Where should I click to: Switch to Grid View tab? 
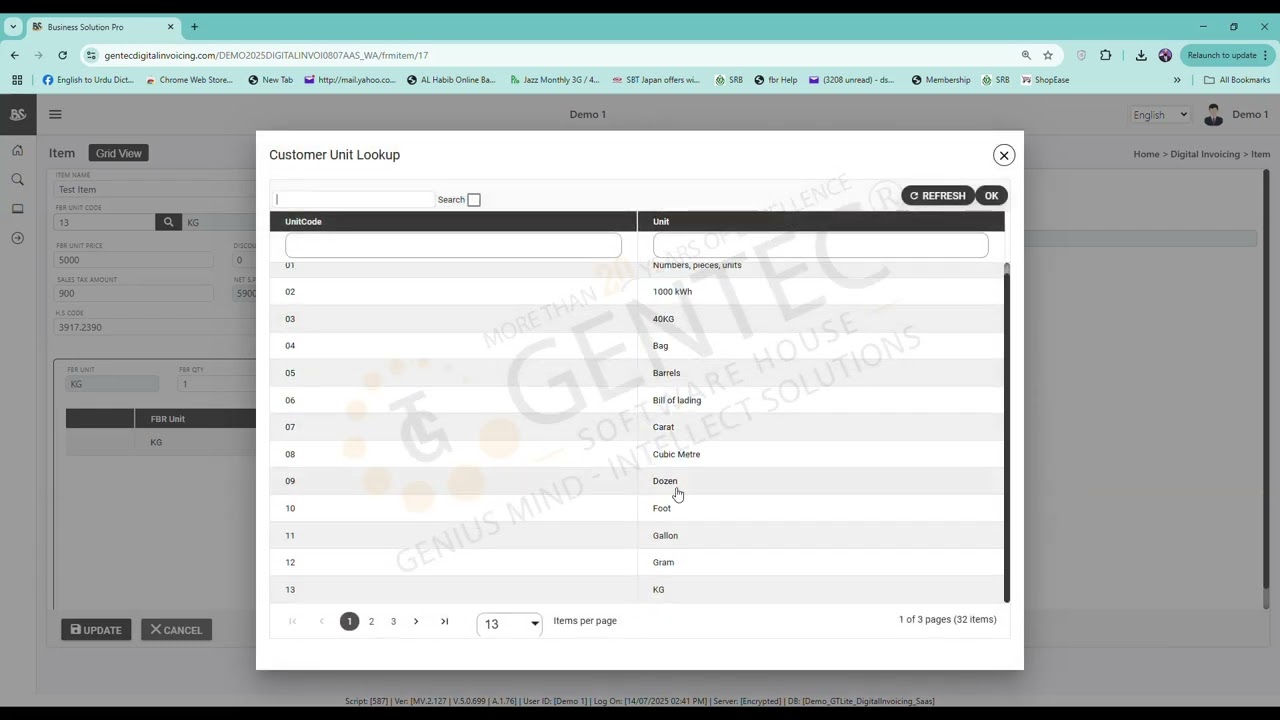(119, 153)
